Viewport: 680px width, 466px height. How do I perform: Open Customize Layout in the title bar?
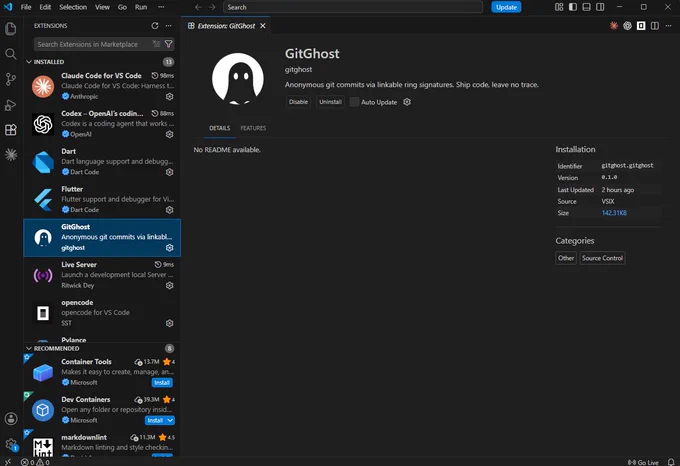pyautogui.click(x=559, y=7)
